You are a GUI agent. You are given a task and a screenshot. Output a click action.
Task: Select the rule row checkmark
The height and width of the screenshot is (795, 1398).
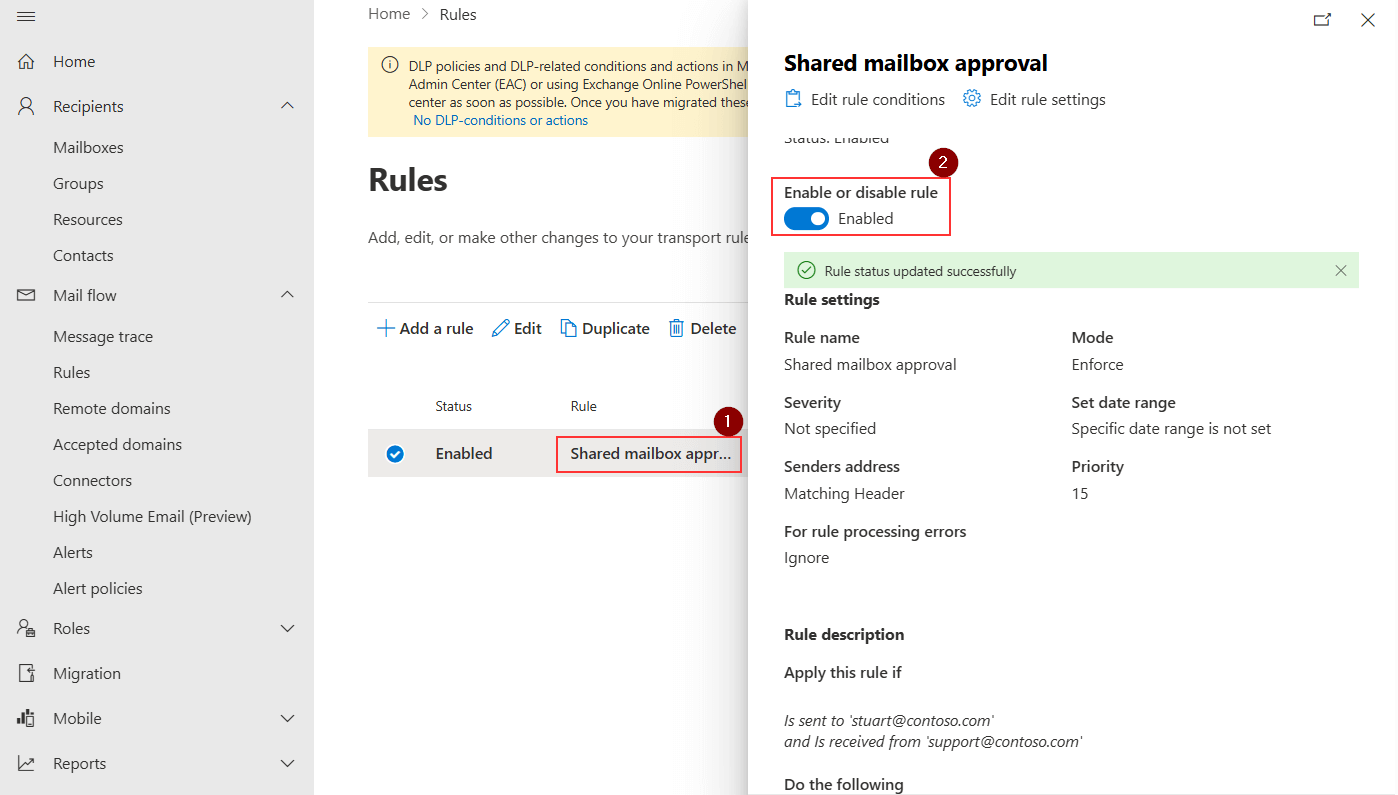point(395,453)
